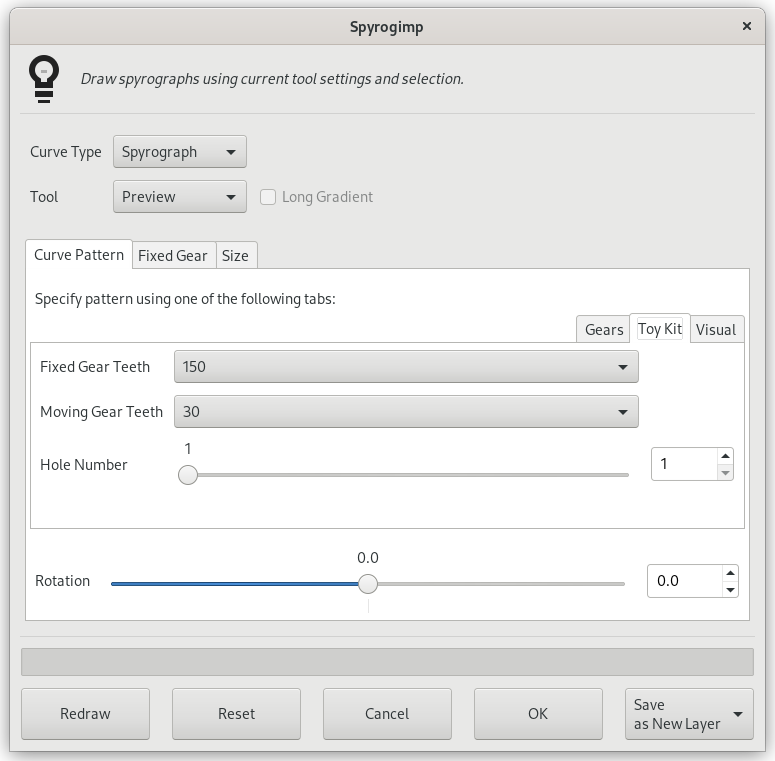Switch to the Size tab

click(235, 255)
